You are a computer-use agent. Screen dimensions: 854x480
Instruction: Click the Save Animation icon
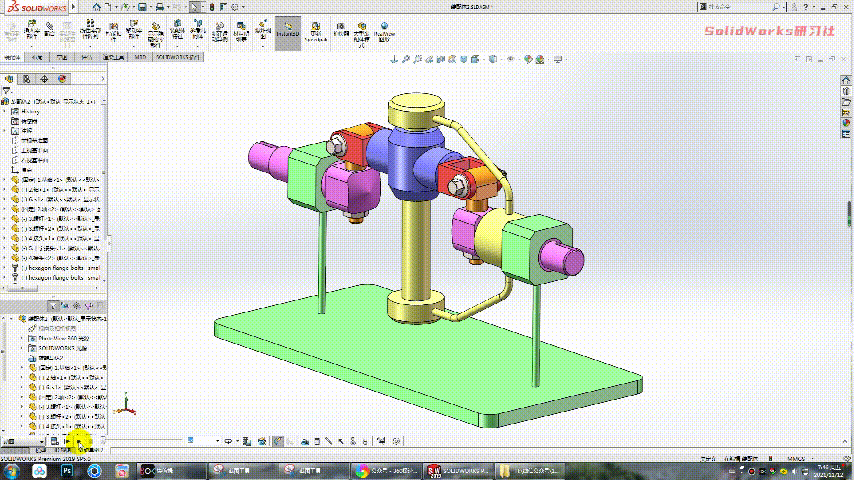pyautogui.click(x=247, y=441)
